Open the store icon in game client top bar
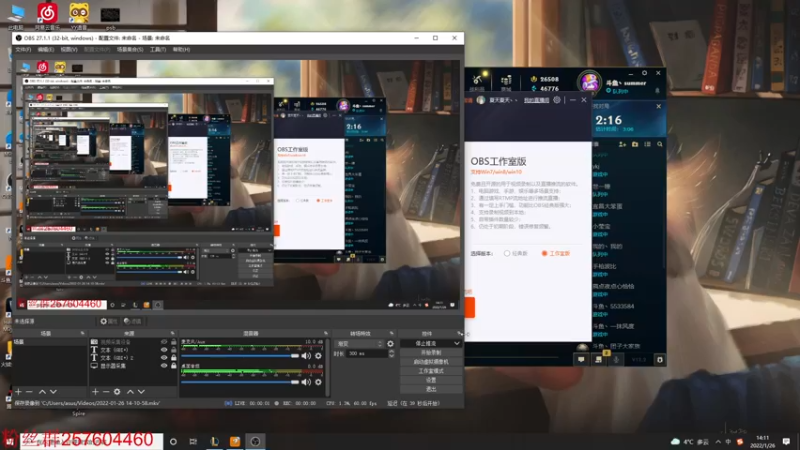The image size is (800, 450). (506, 82)
